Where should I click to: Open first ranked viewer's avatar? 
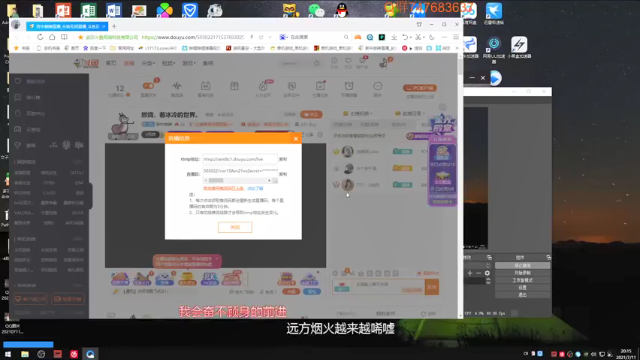[348, 151]
